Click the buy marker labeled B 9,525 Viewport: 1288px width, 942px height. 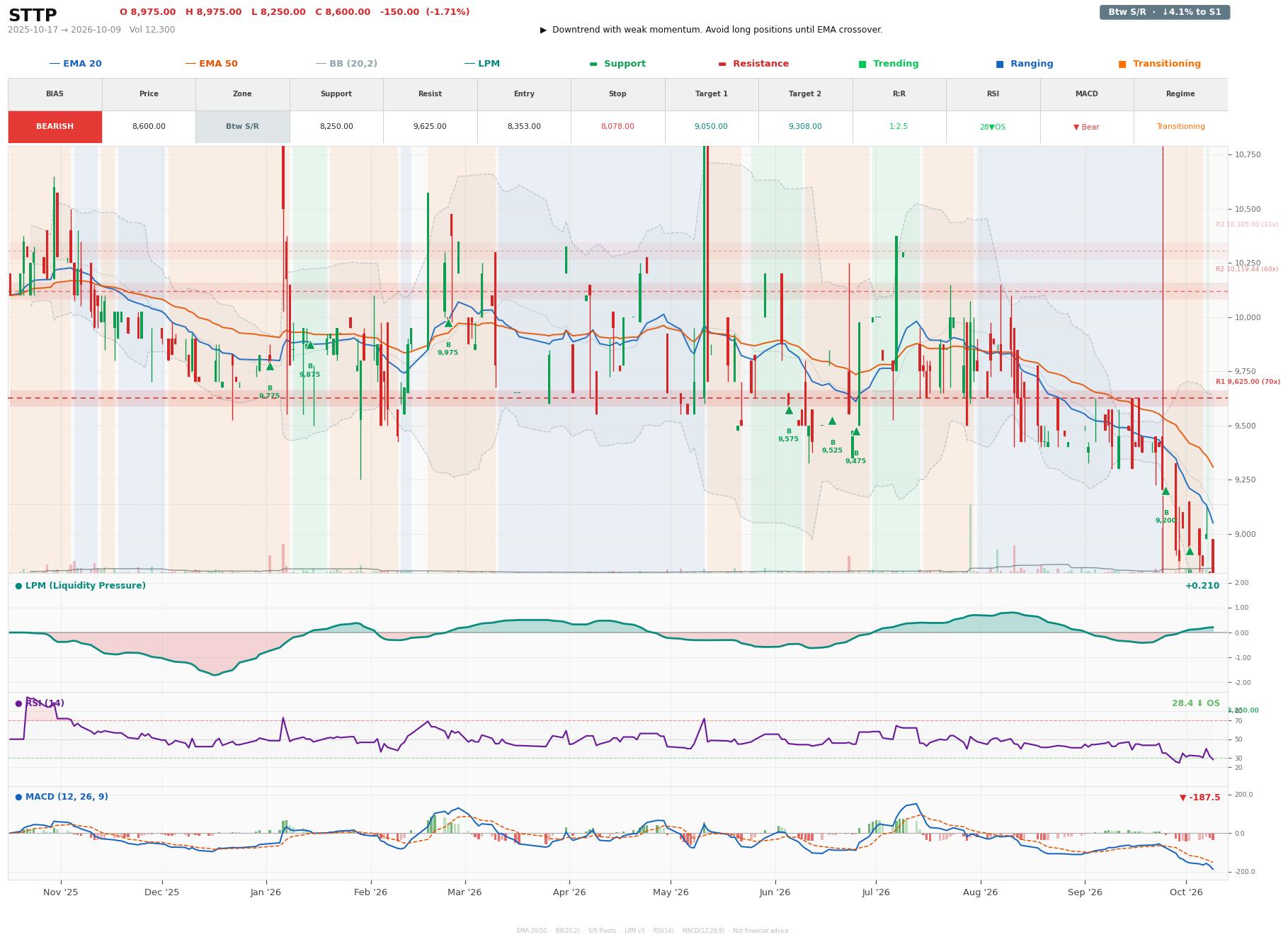pos(832,421)
